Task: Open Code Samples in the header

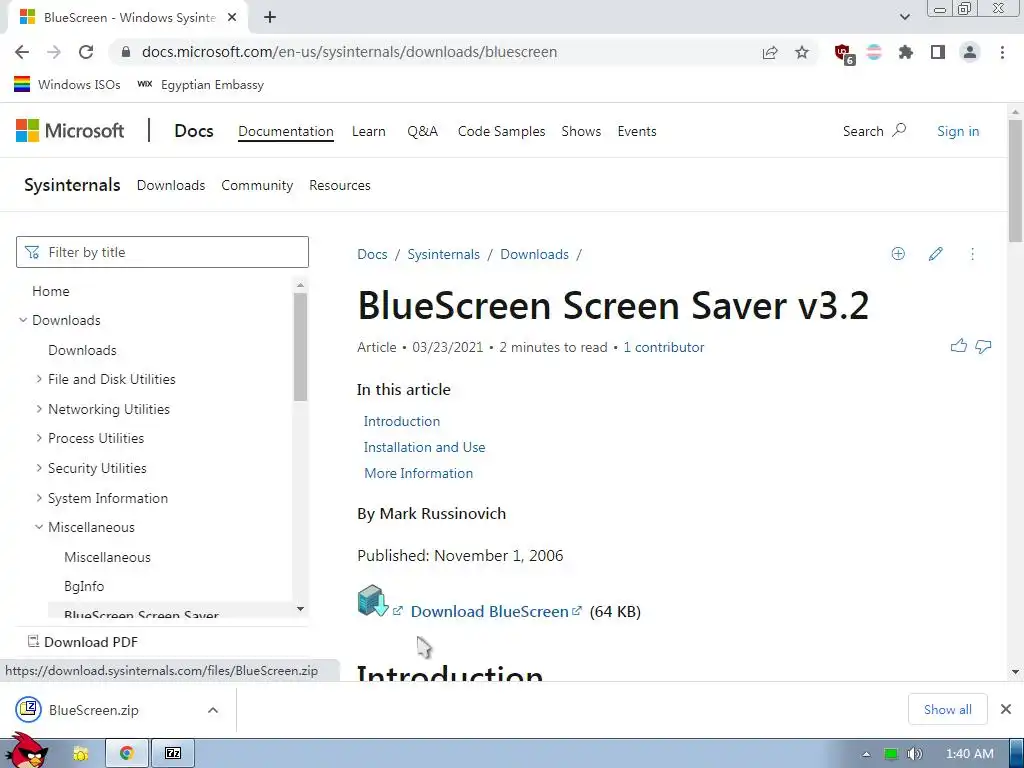Action: pyautogui.click(x=501, y=131)
